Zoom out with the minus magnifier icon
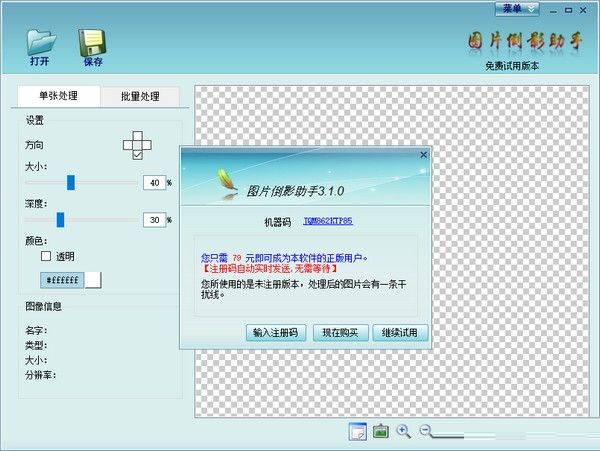Viewport: 600px width, 451px height. [426, 431]
